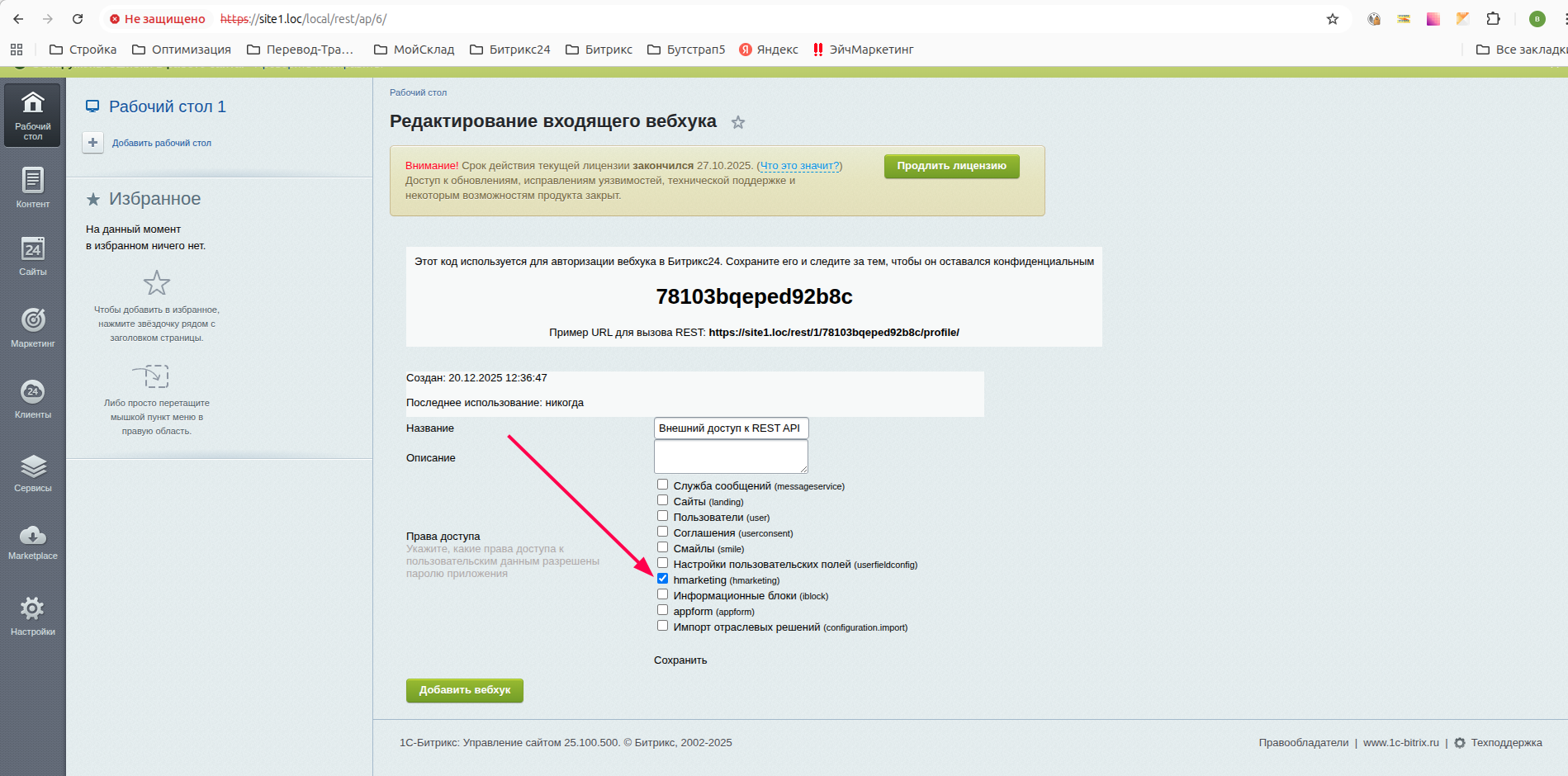Enable the Пользователи (user) checkbox
The image size is (1568, 776).
pyautogui.click(x=662, y=516)
